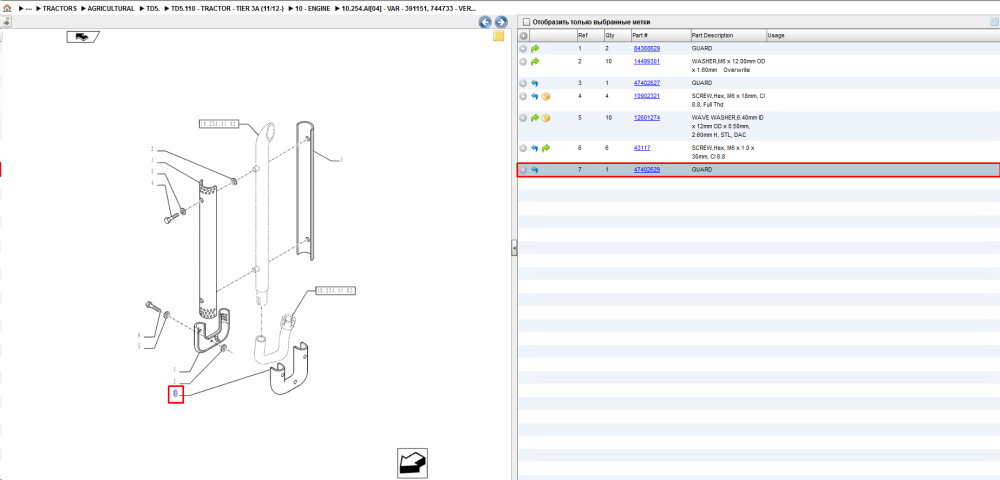Image resolution: width=1000 pixels, height=480 pixels.
Task: Click blue arrow icon in Ref 4 row
Action: point(535,96)
